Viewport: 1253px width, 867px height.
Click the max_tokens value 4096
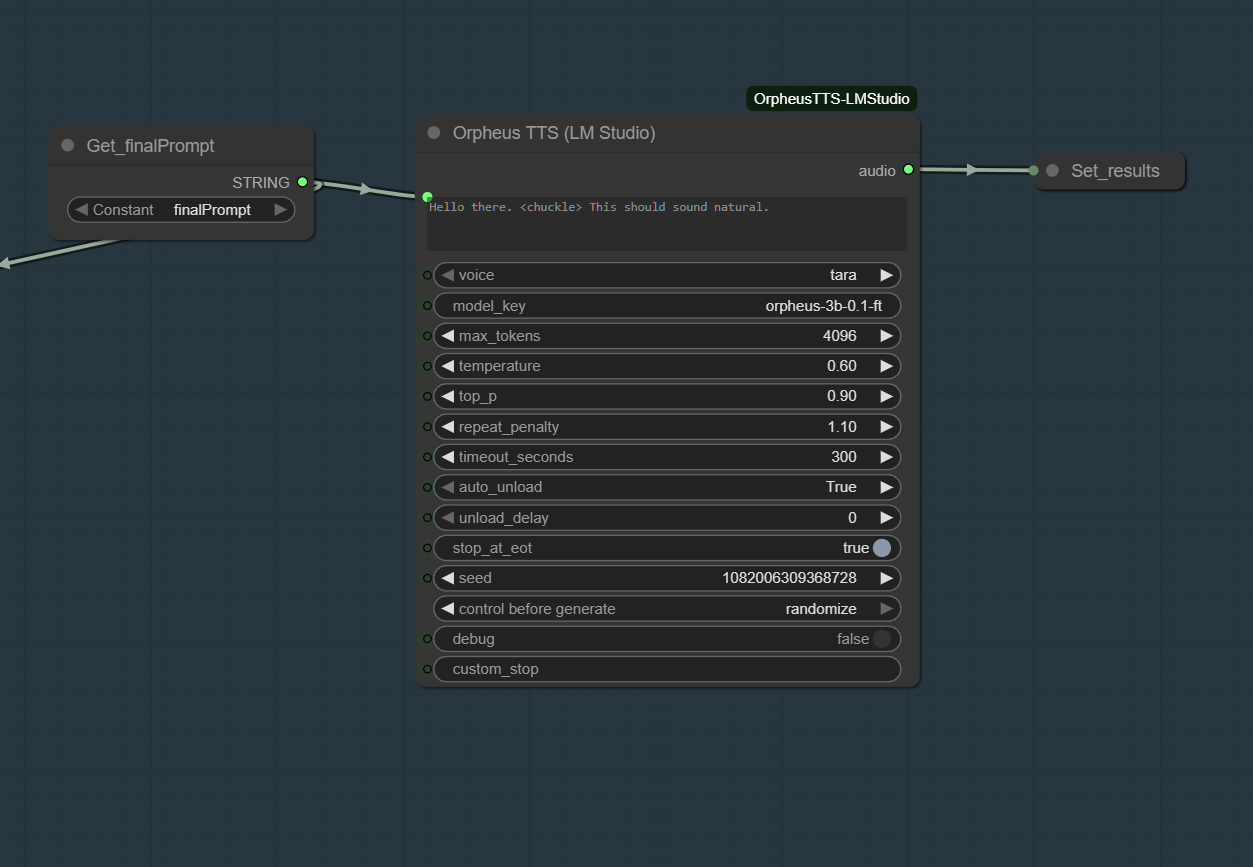click(840, 336)
